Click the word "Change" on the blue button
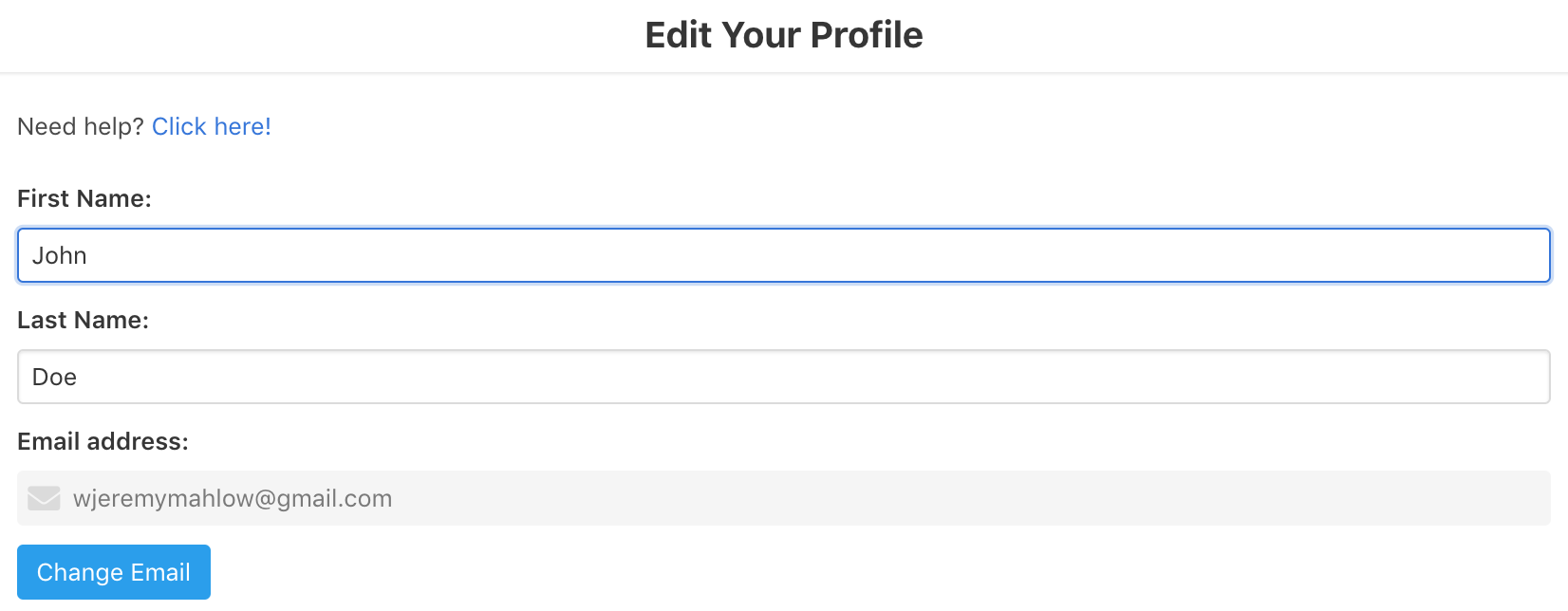Screen dimensions: 1568x611 tap(80, 573)
